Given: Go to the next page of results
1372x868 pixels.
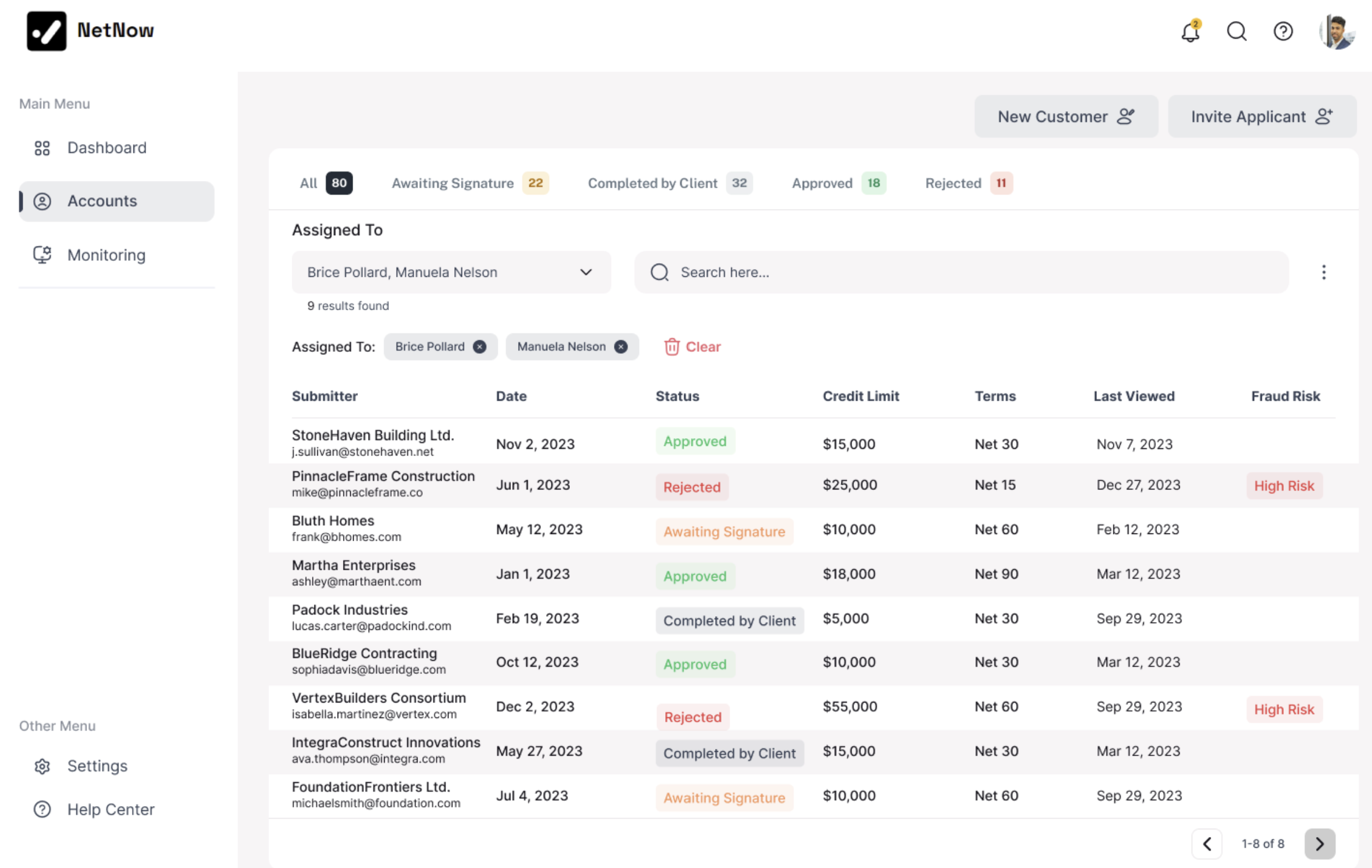Looking at the screenshot, I should (x=1319, y=844).
